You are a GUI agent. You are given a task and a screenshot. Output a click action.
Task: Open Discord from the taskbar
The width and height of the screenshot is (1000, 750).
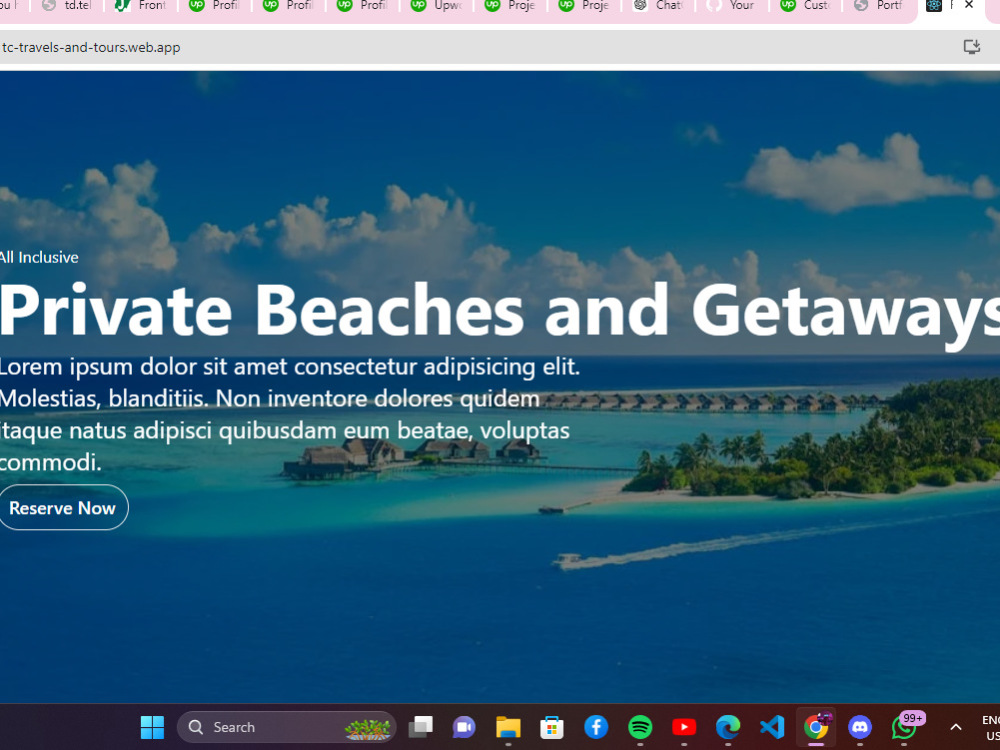860,727
